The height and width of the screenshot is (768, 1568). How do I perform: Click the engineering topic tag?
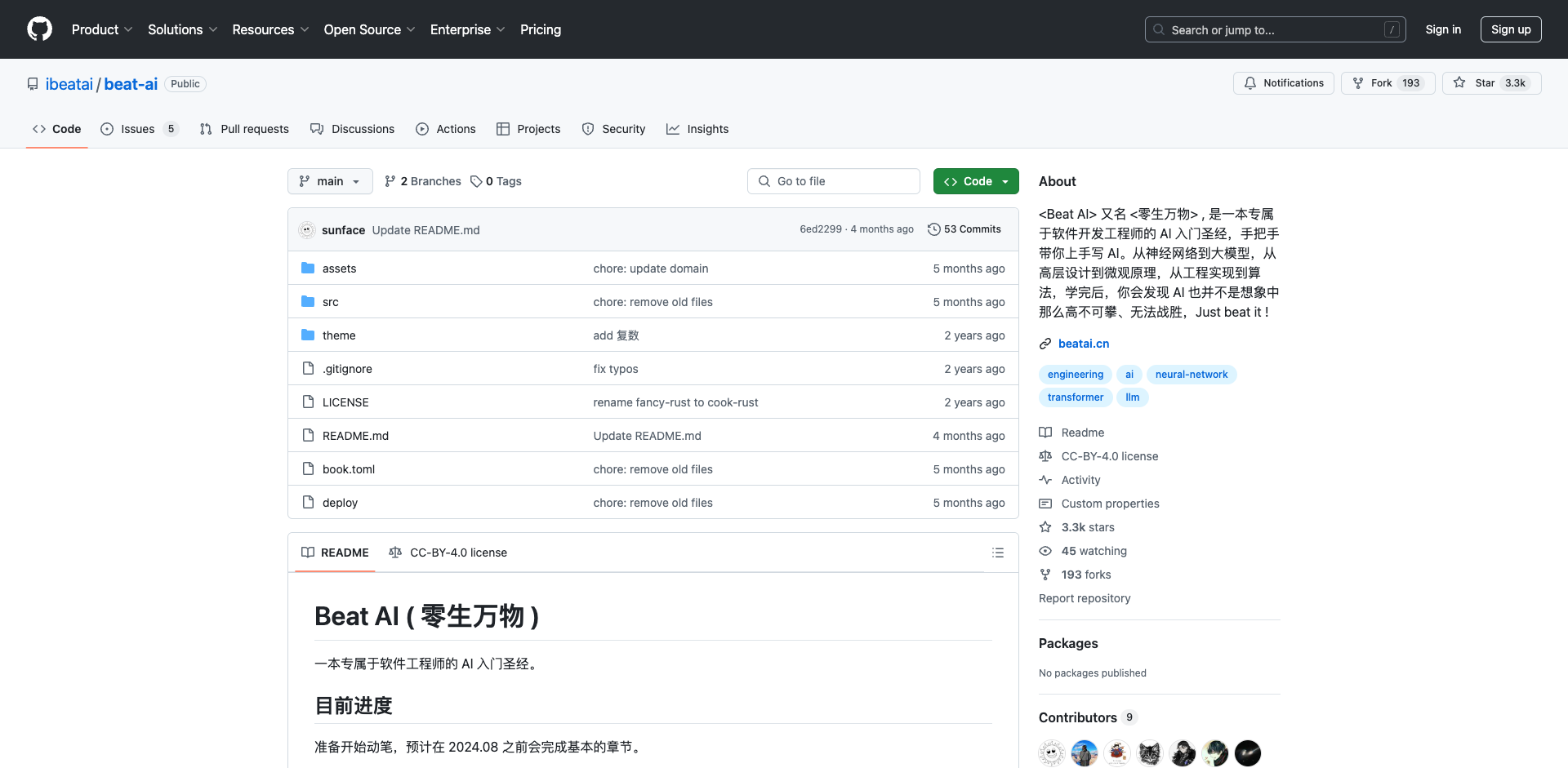pyautogui.click(x=1076, y=375)
